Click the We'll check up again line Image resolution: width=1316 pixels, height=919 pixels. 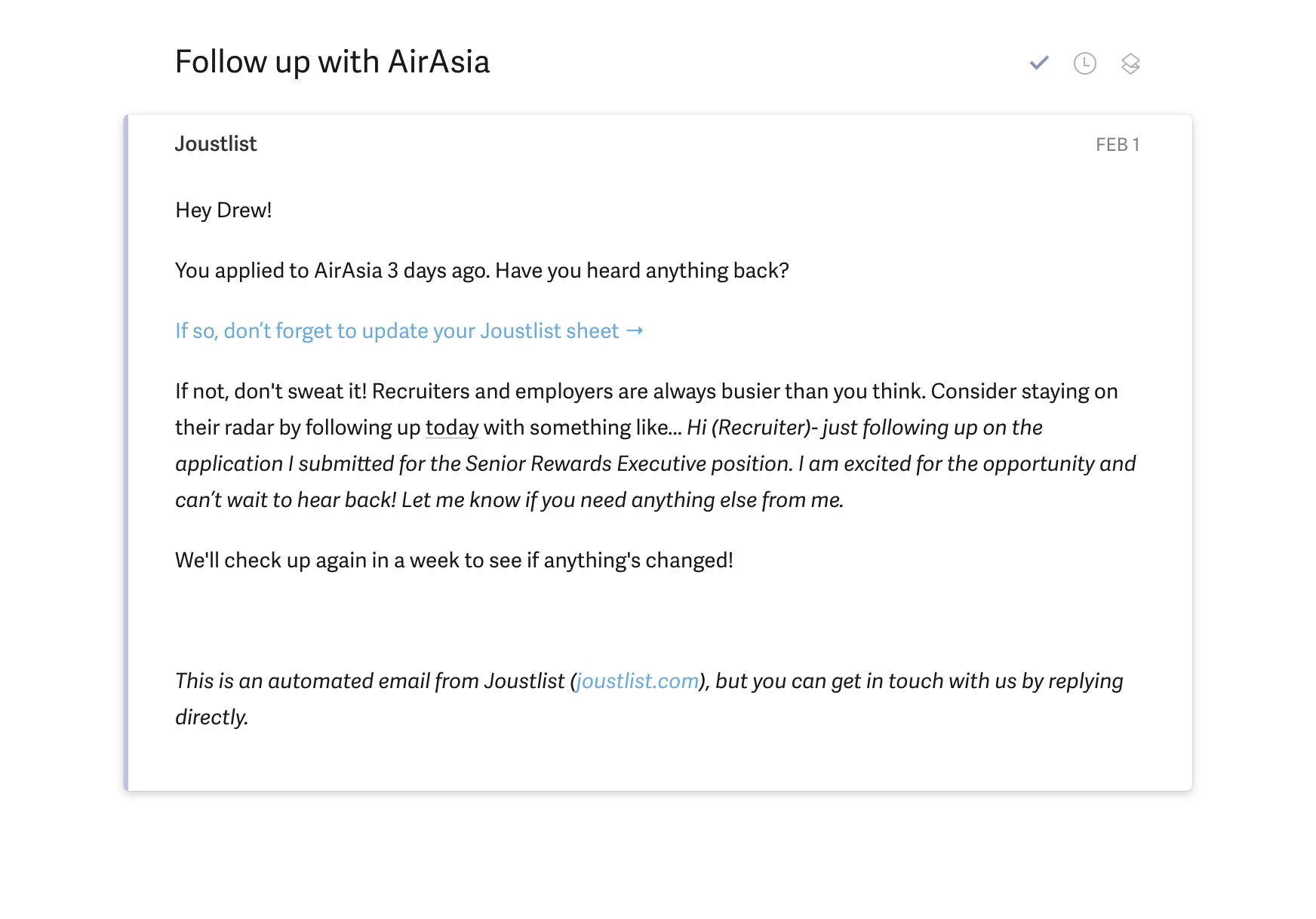[x=454, y=561]
